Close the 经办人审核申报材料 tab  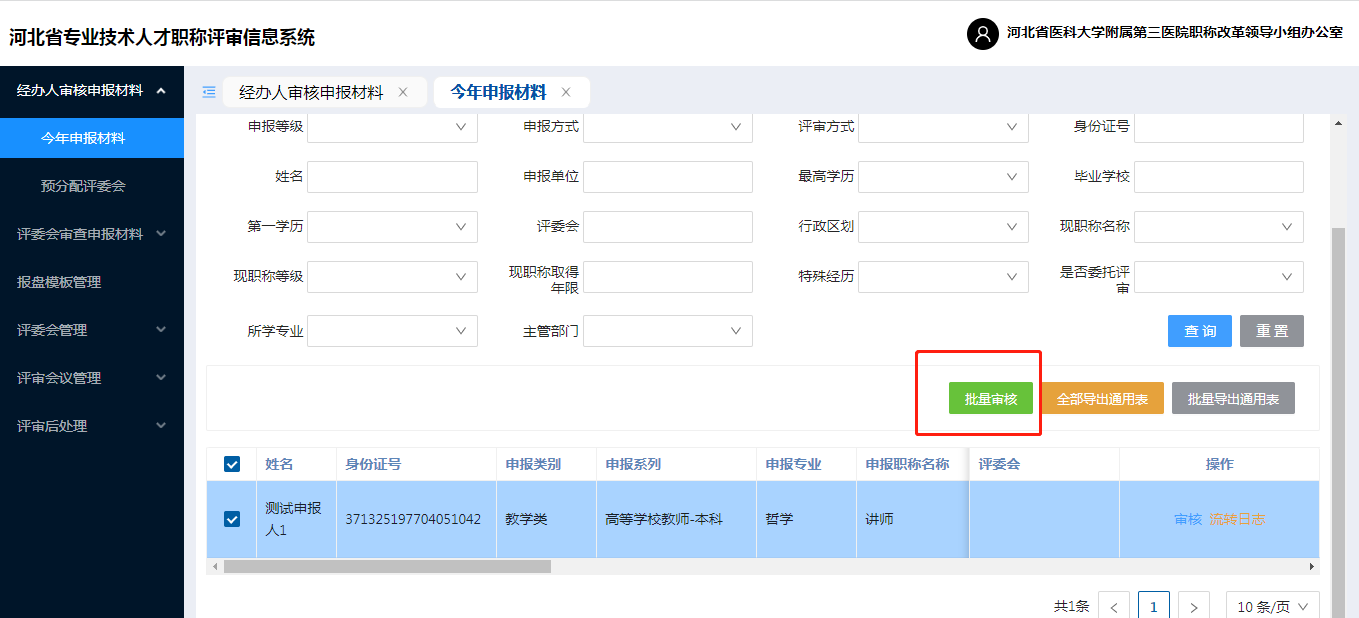(x=403, y=92)
